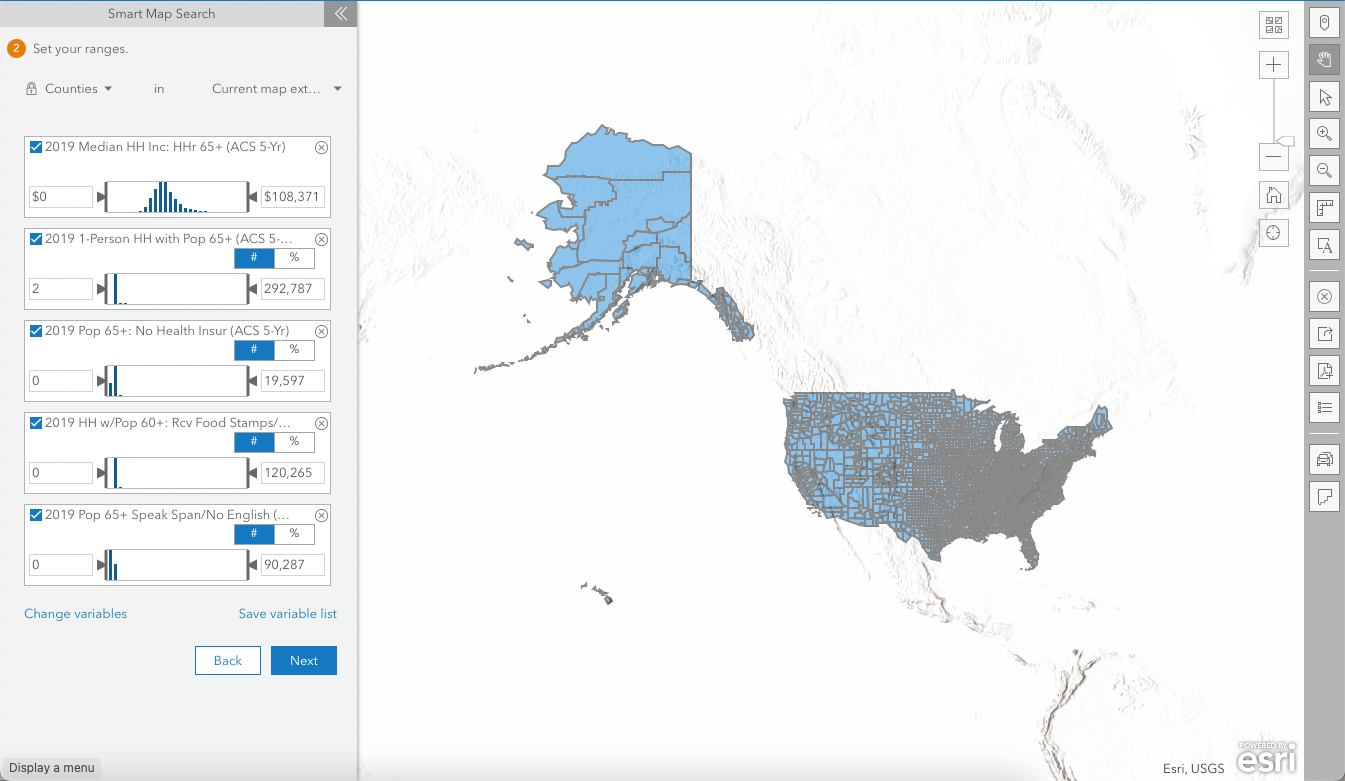The width and height of the screenshot is (1345, 781).
Task: Click the Median HH Inc histogram
Action: [x=177, y=197]
